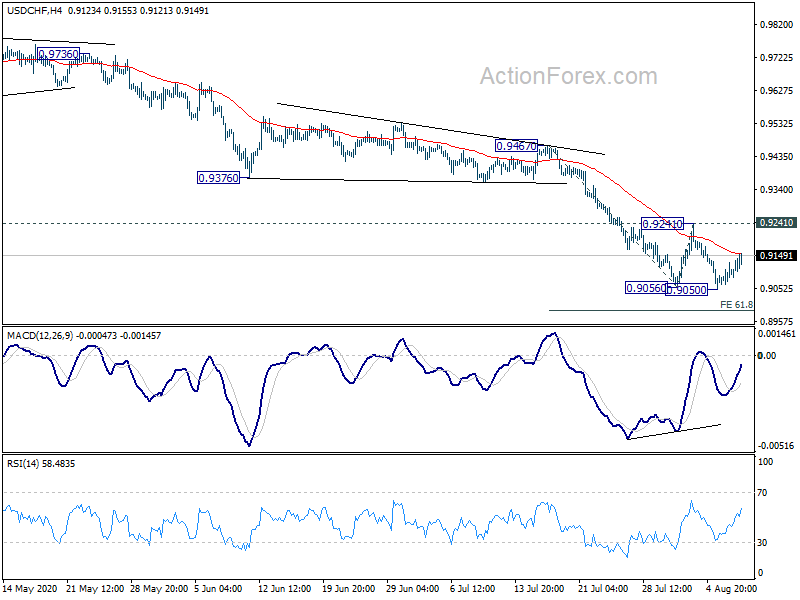This screenshot has height=600, width=800.
Task: Click the RSI 100 axis label
Action: (766, 462)
